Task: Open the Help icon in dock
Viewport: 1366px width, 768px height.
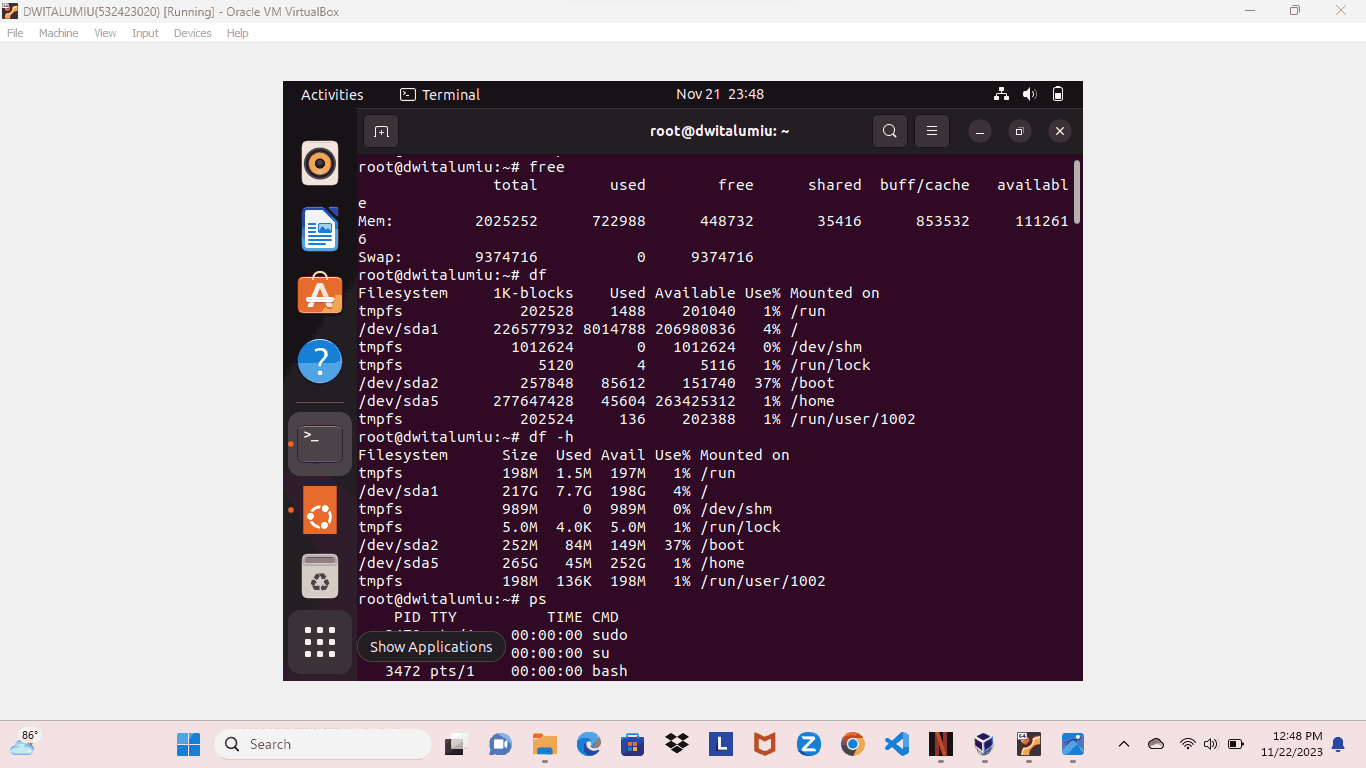Action: click(x=320, y=361)
